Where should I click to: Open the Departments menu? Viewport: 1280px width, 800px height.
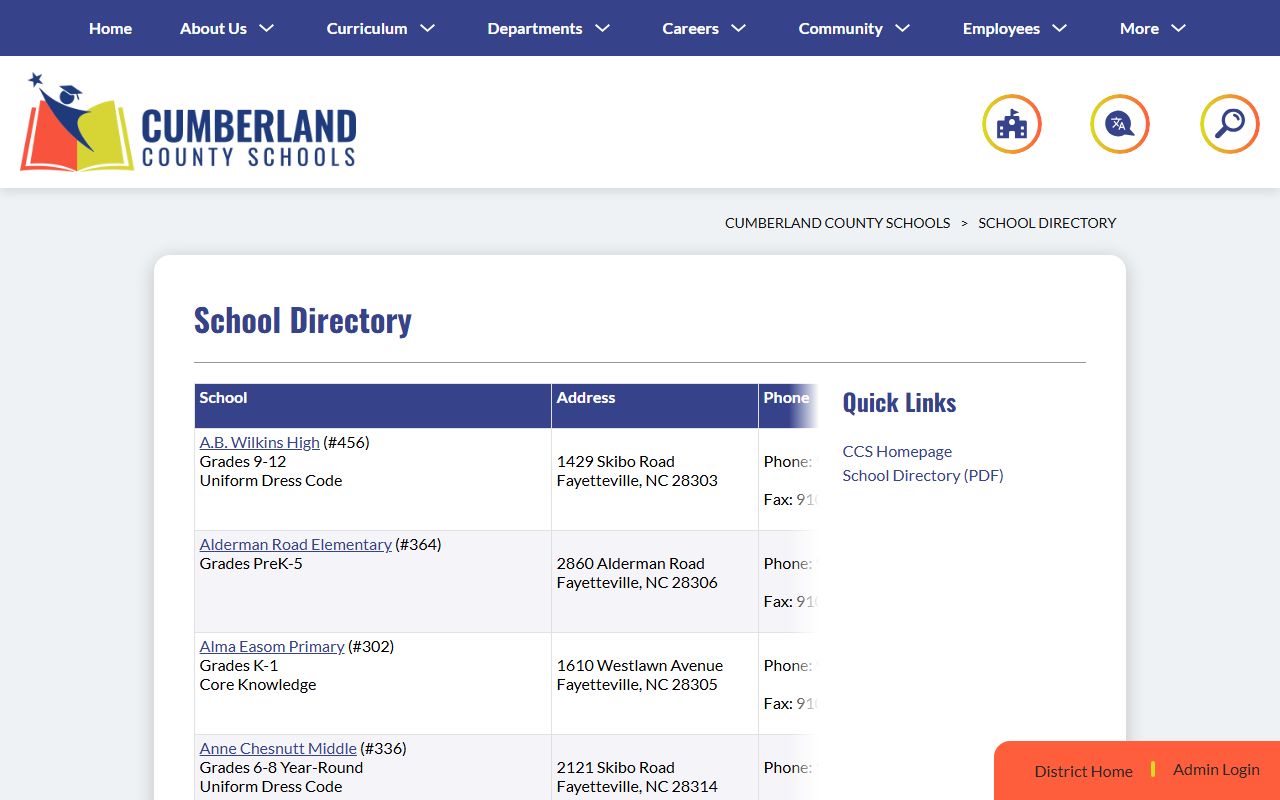click(x=535, y=28)
